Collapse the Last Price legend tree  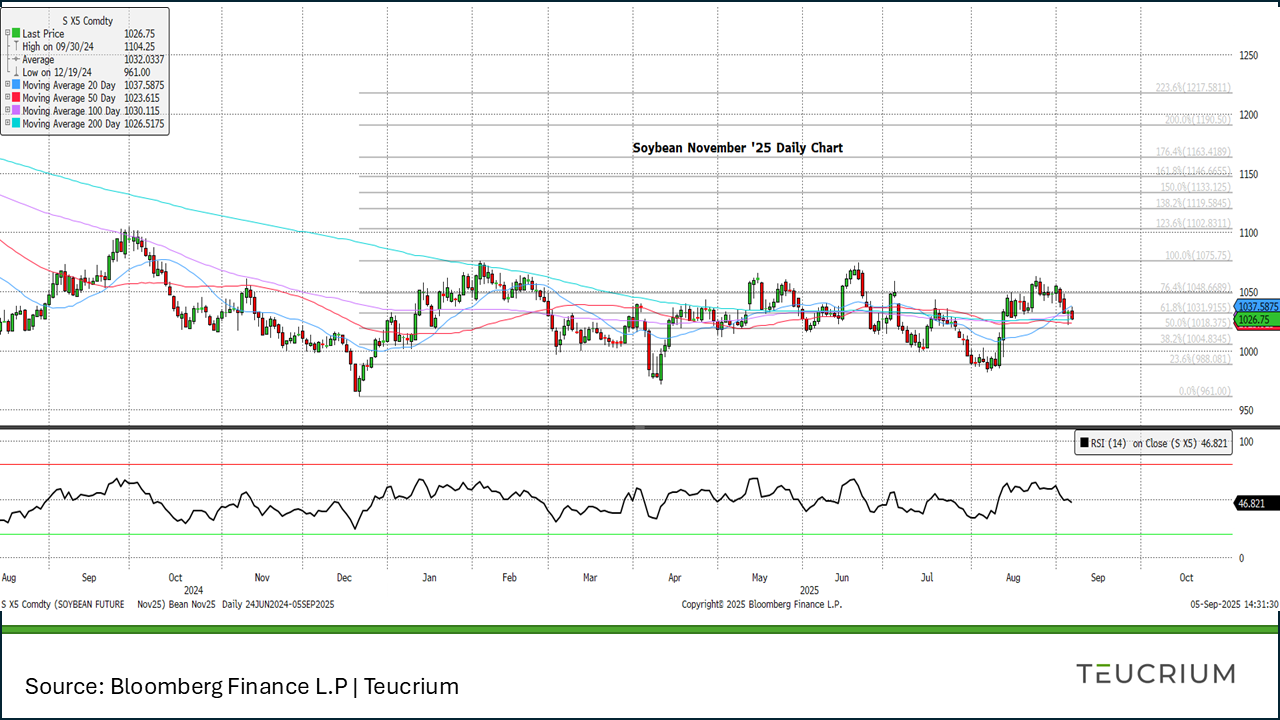[8, 34]
